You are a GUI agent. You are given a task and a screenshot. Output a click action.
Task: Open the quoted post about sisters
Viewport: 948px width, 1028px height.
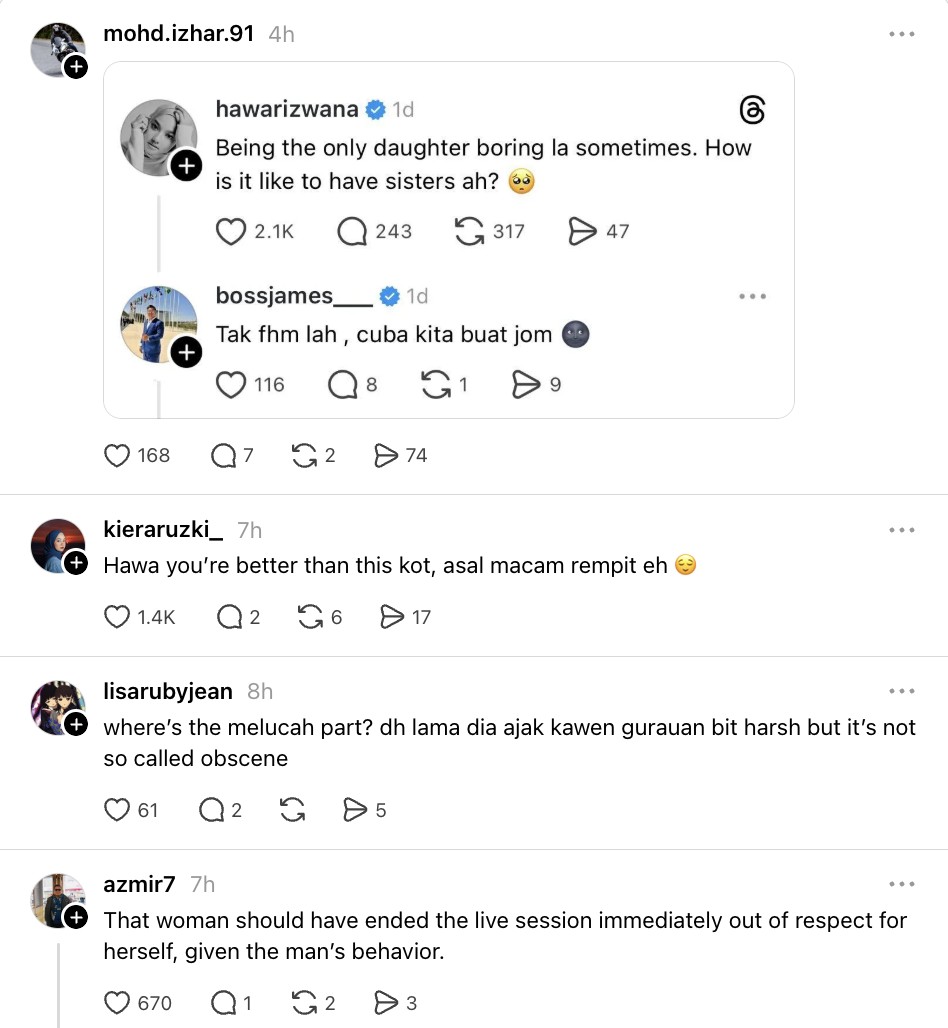[483, 164]
